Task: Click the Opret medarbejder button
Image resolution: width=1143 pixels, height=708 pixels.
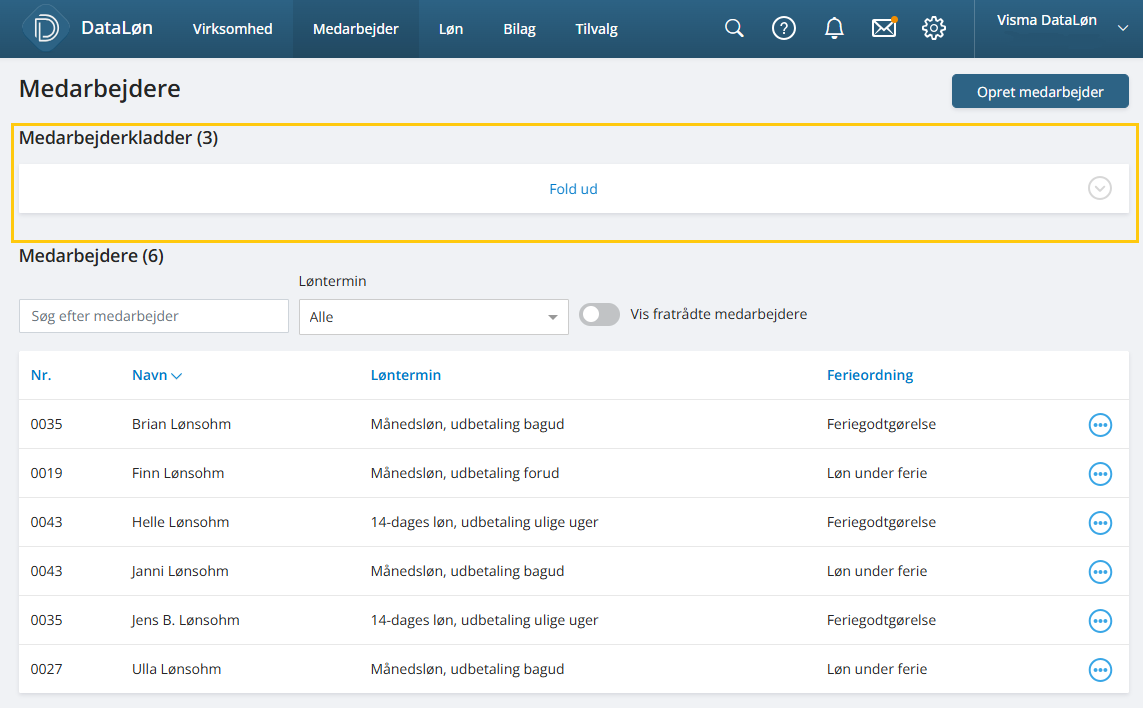Action: 1040,92
